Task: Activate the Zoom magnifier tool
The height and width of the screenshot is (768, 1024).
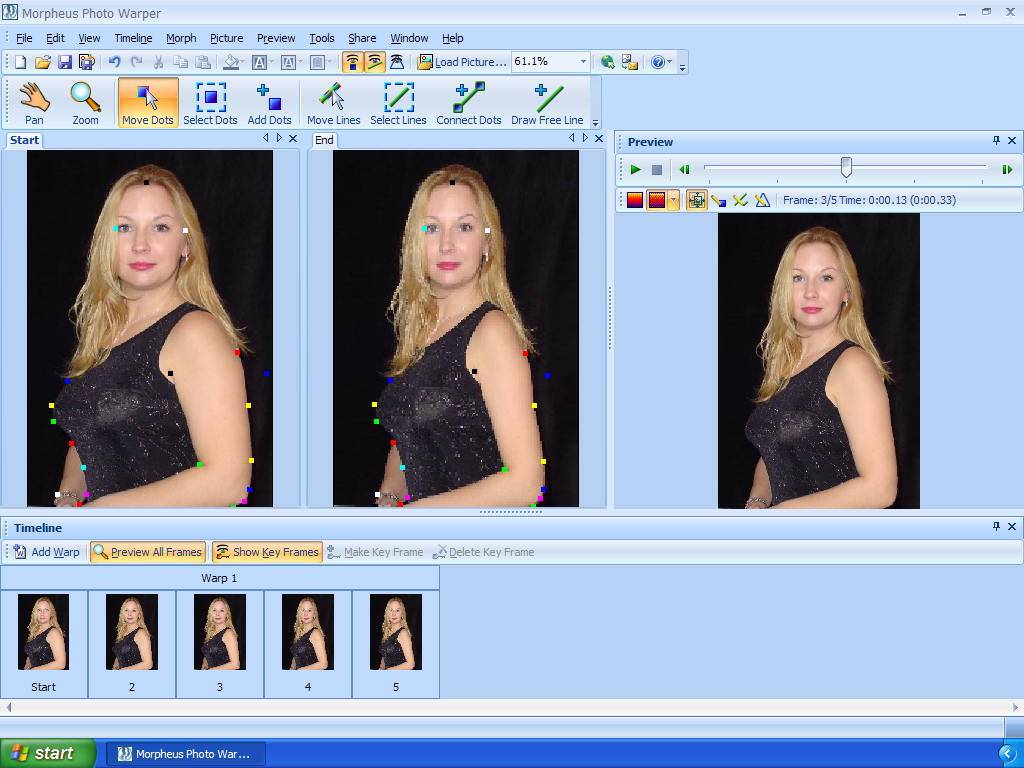Action: (85, 103)
